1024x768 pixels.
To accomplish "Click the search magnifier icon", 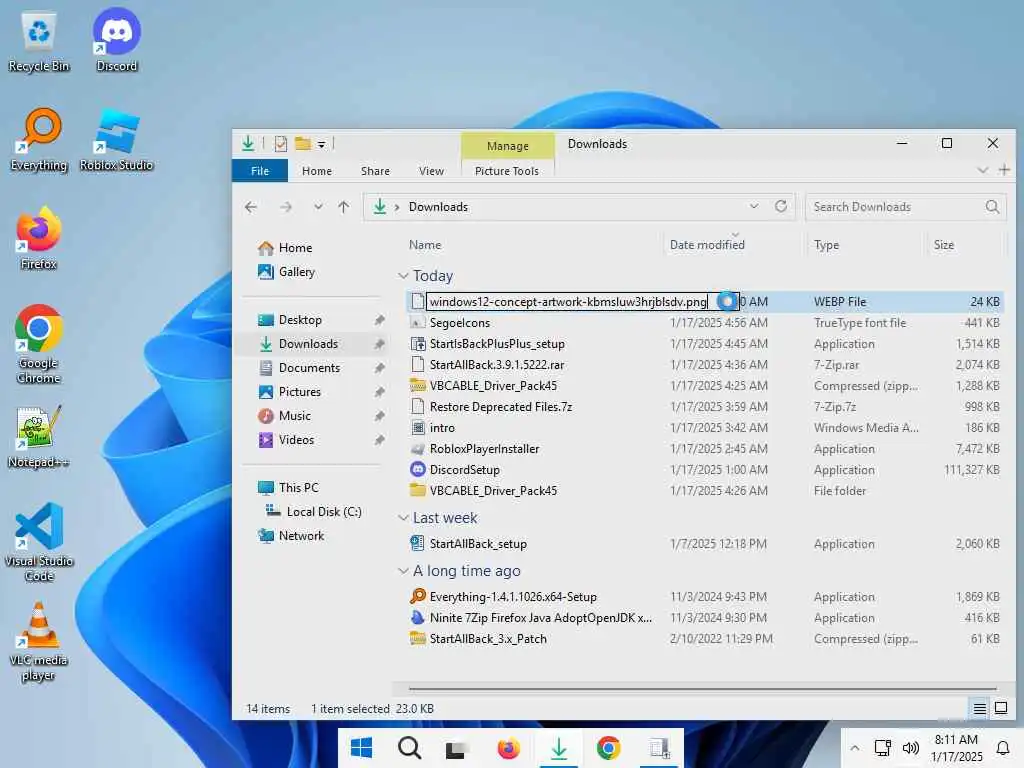I will pyautogui.click(x=992, y=207).
